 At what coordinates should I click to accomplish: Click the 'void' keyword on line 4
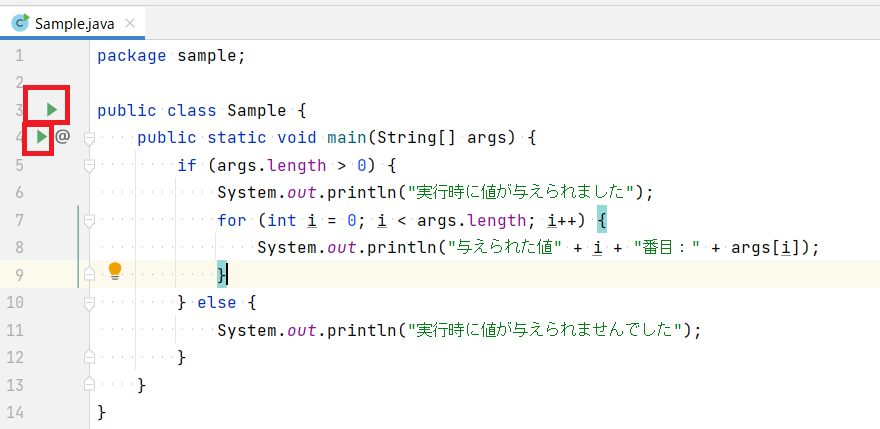297,138
